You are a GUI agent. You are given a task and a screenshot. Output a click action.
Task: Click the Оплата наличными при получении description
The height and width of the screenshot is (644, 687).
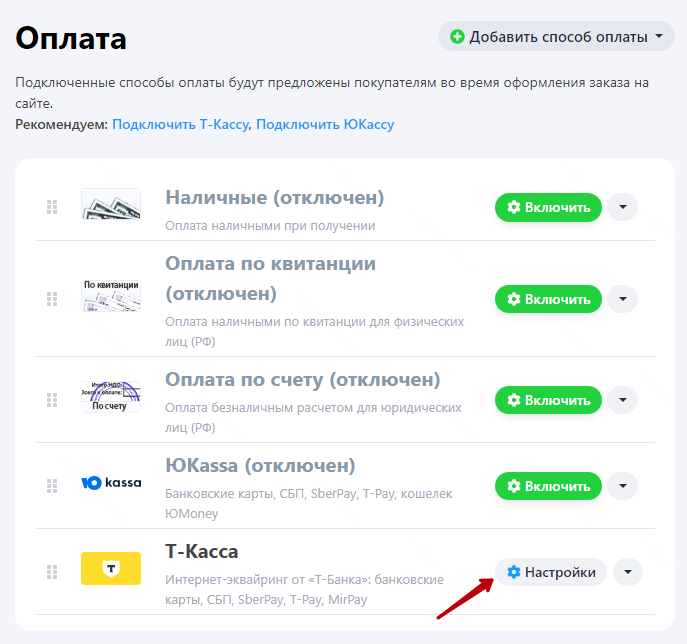(270, 226)
